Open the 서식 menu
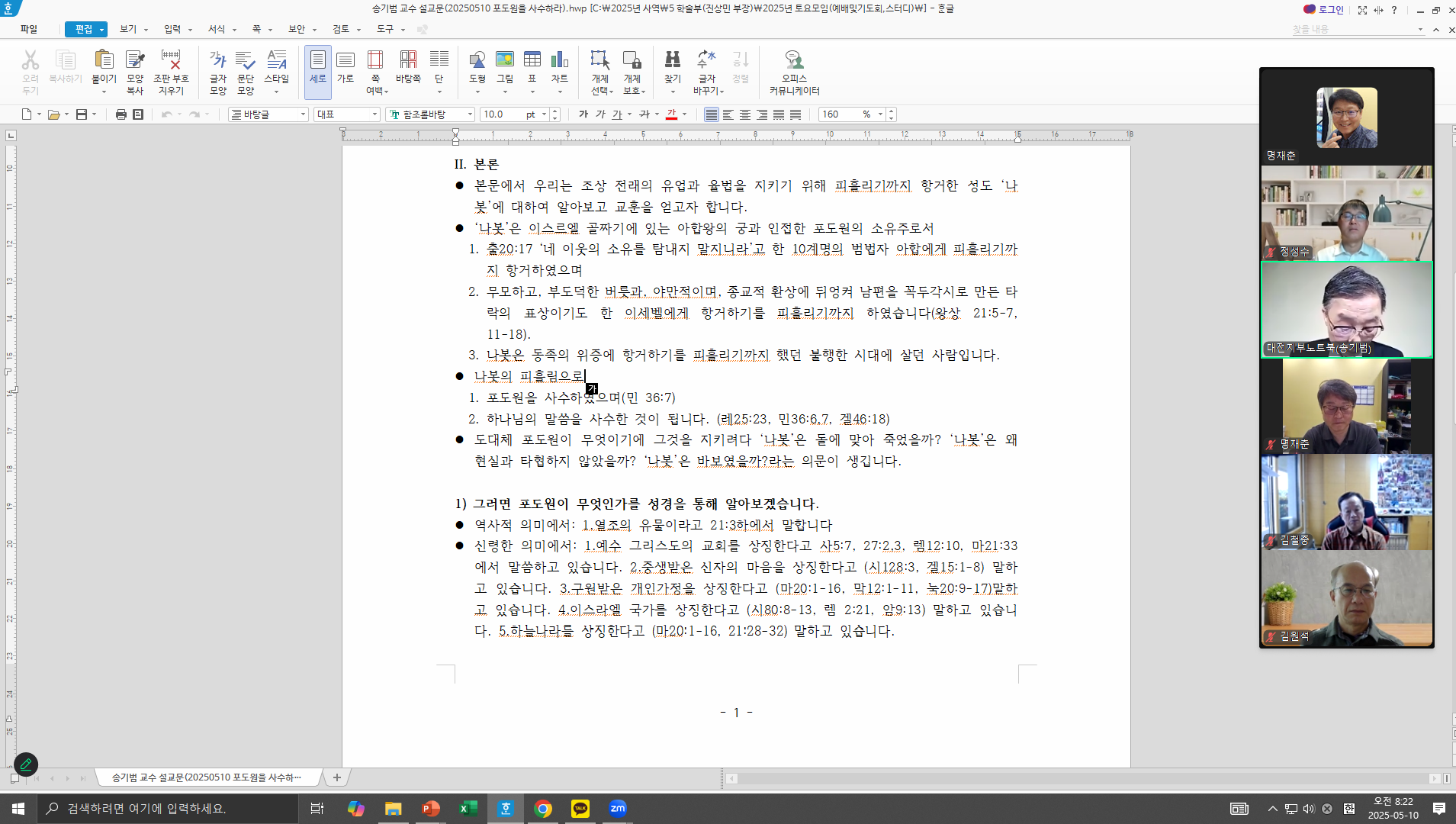The image size is (1456, 824). [x=217, y=29]
